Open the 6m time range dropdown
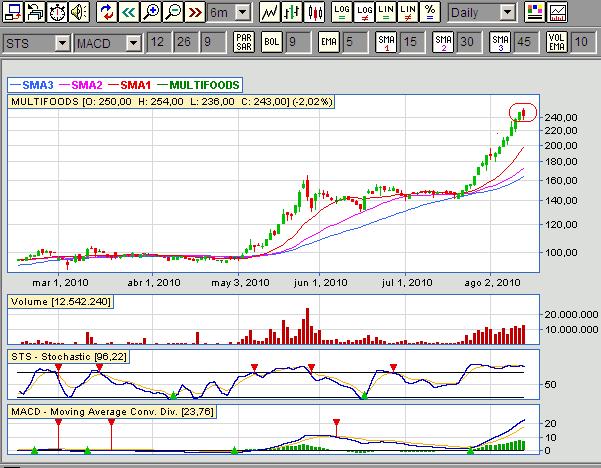The image size is (601, 468). tap(243, 13)
